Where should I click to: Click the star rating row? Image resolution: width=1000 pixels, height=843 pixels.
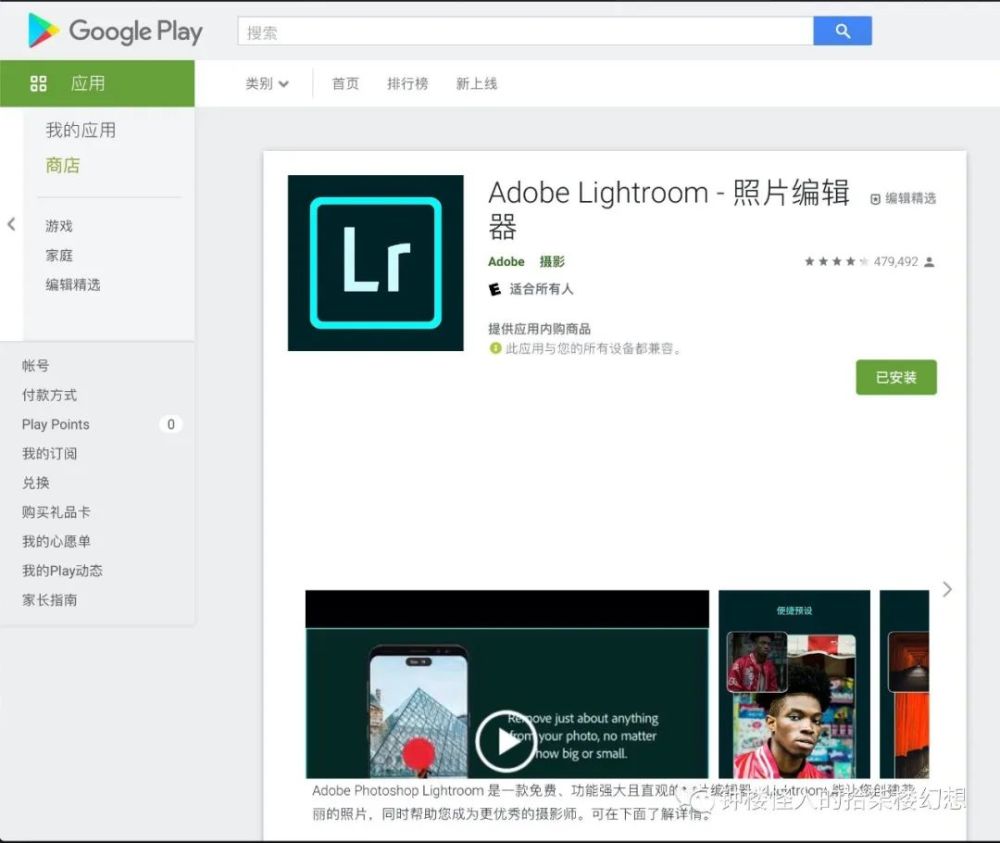coord(836,261)
